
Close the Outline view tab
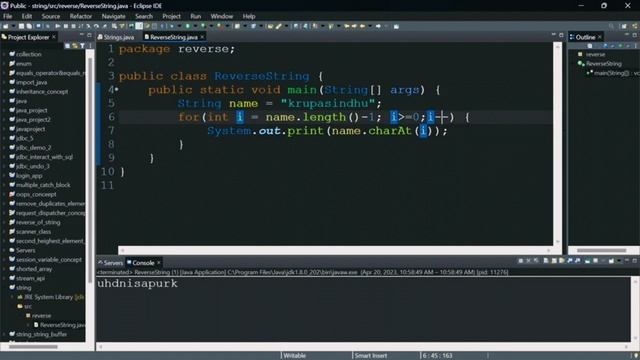(x=600, y=37)
